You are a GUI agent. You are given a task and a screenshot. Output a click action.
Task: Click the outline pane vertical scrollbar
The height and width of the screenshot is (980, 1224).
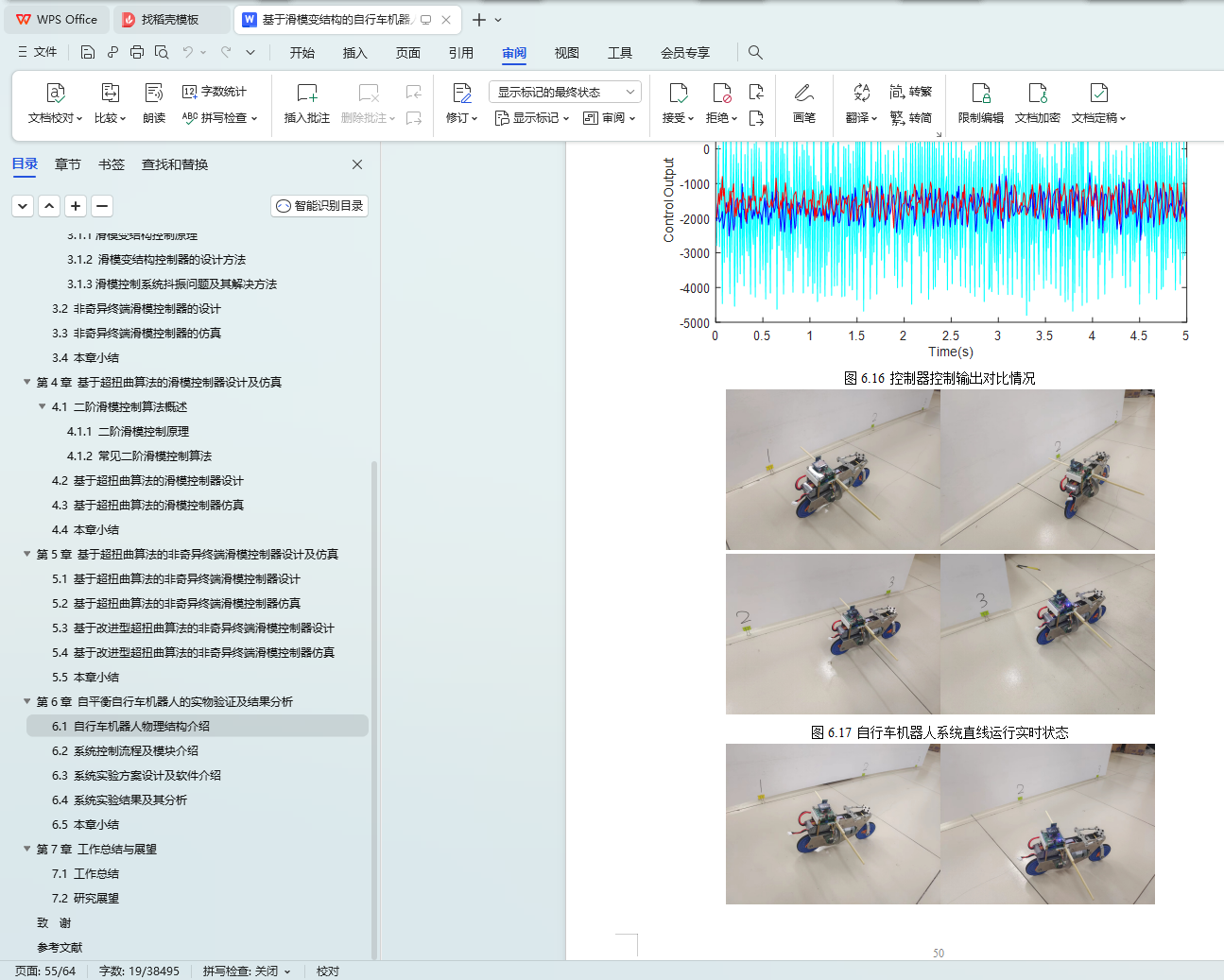coord(374,709)
